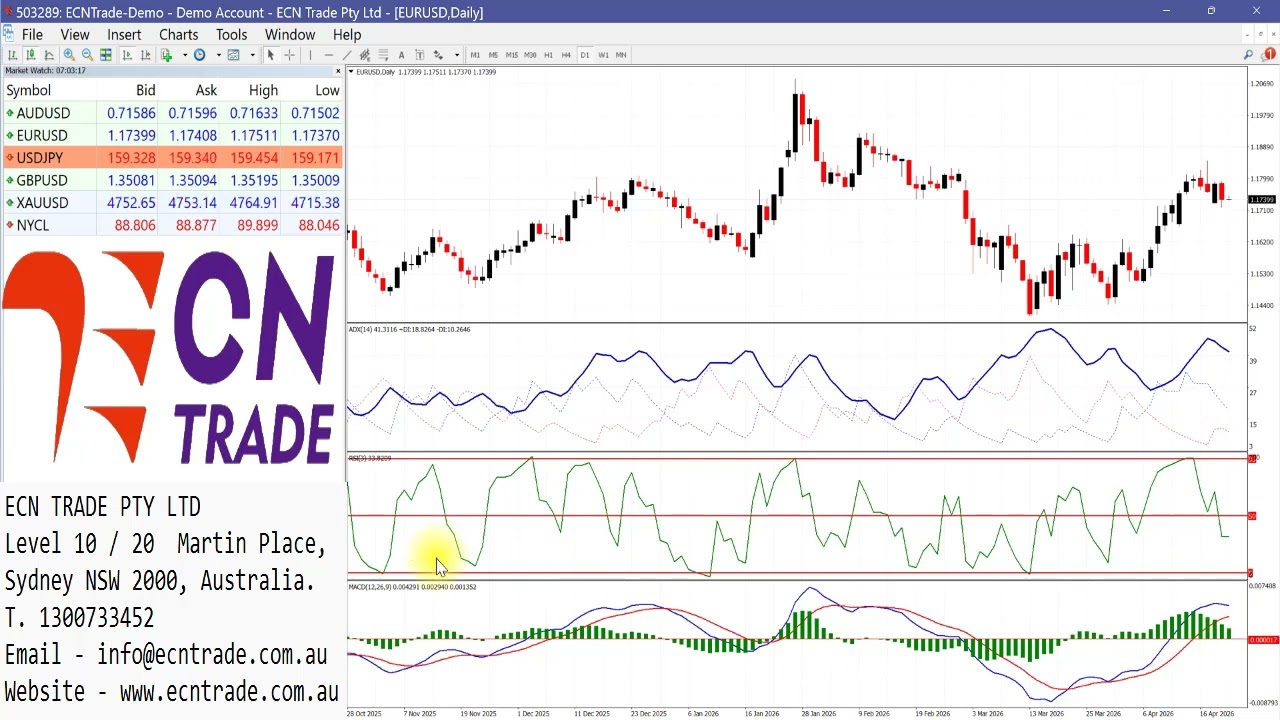
Task: Switch chart to line chart style
Action: pos(49,55)
